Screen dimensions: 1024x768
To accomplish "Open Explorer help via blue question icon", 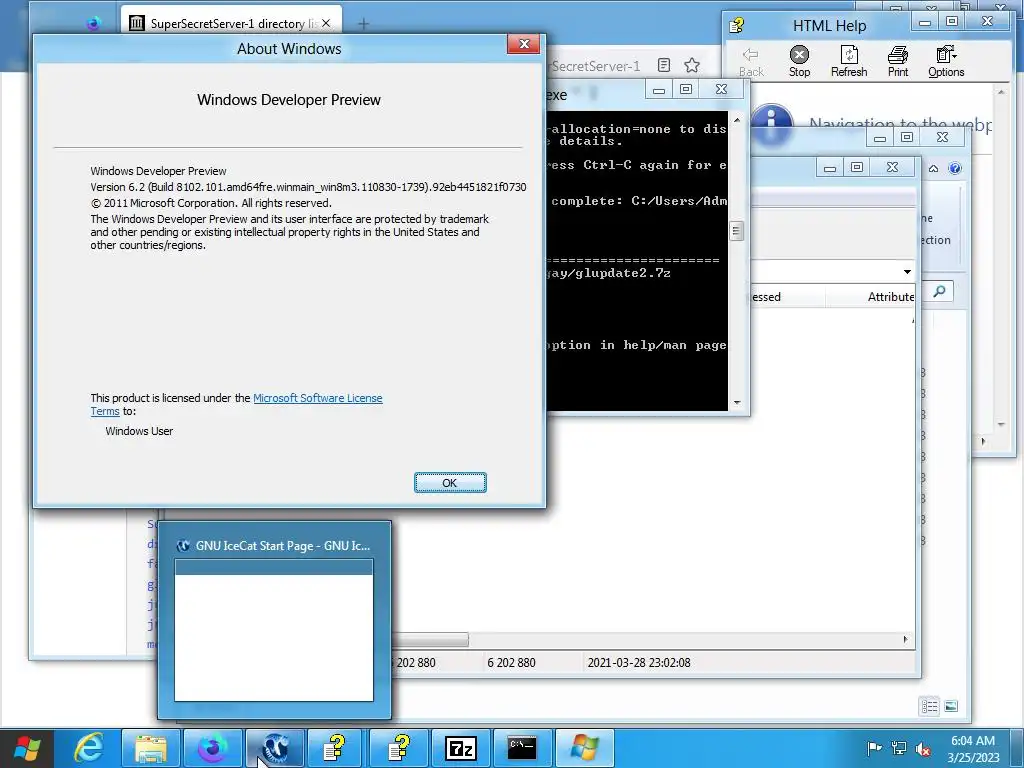I will pyautogui.click(x=954, y=168).
